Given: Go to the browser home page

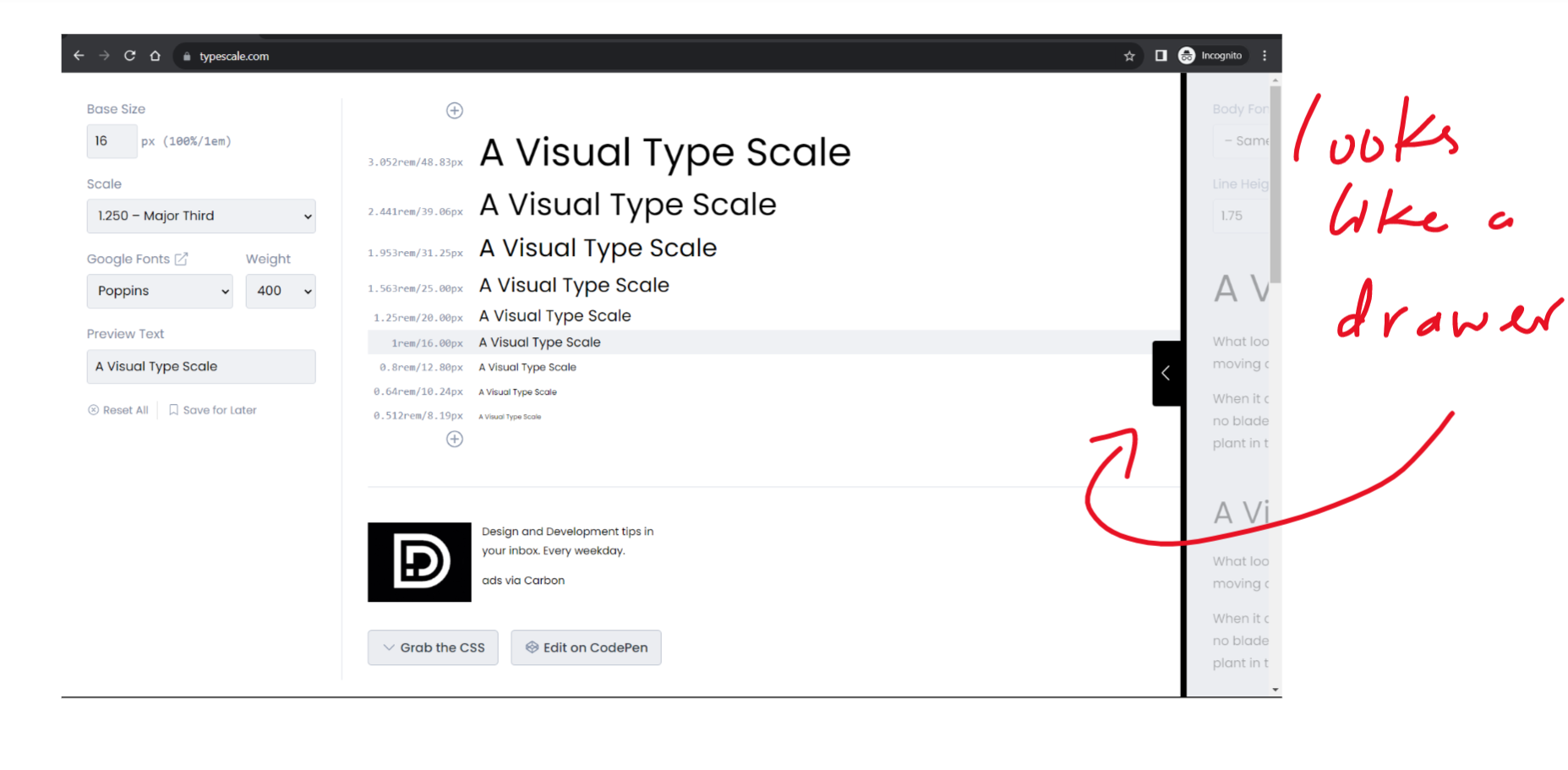Looking at the screenshot, I should tap(155, 56).
